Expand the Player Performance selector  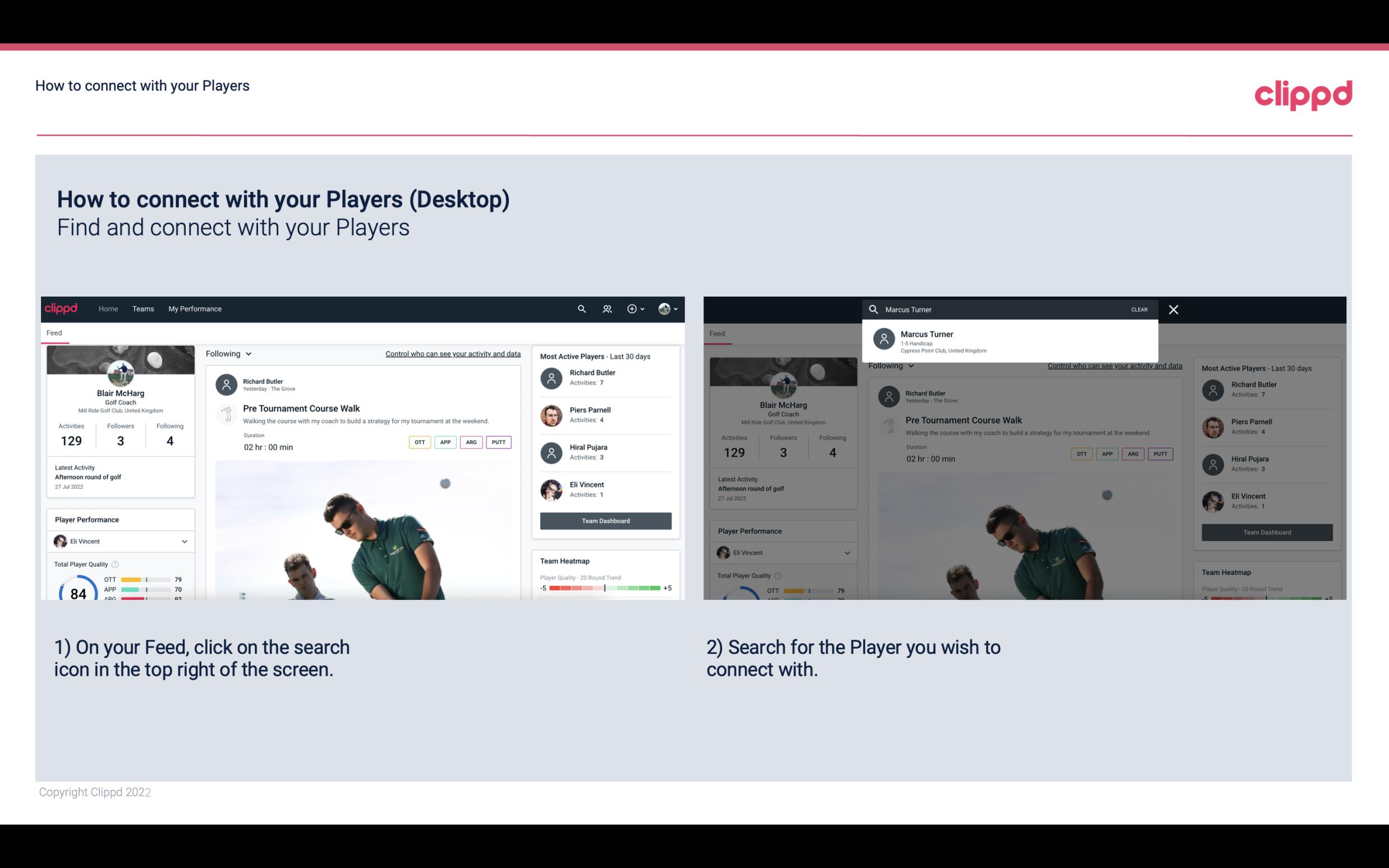(x=184, y=541)
